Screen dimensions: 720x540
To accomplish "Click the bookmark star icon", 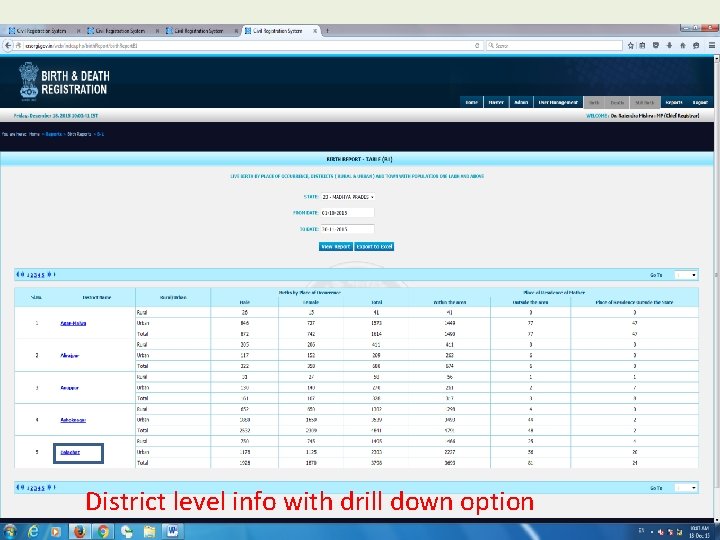I will (x=630, y=45).
